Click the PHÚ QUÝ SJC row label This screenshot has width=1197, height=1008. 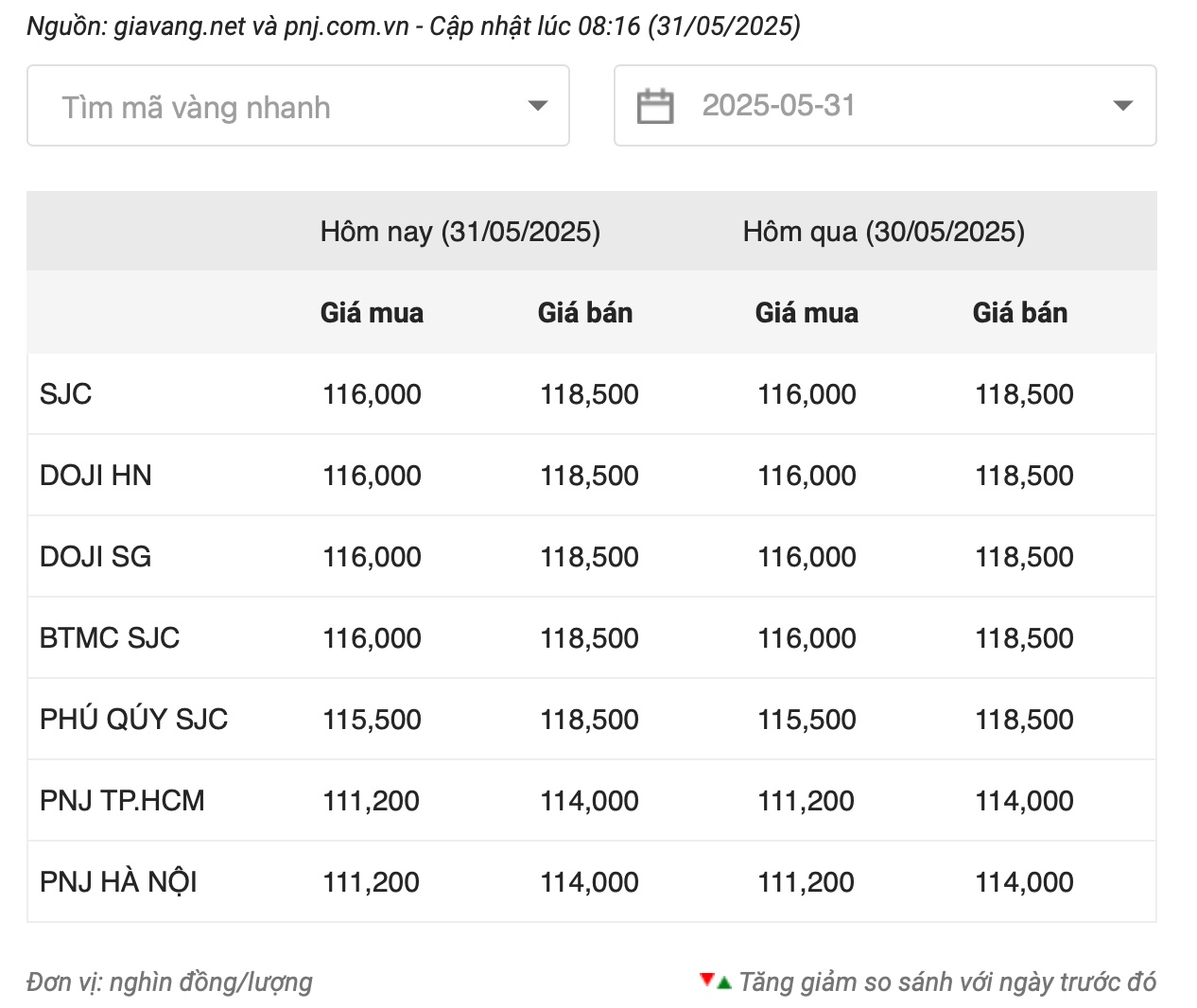pos(133,720)
